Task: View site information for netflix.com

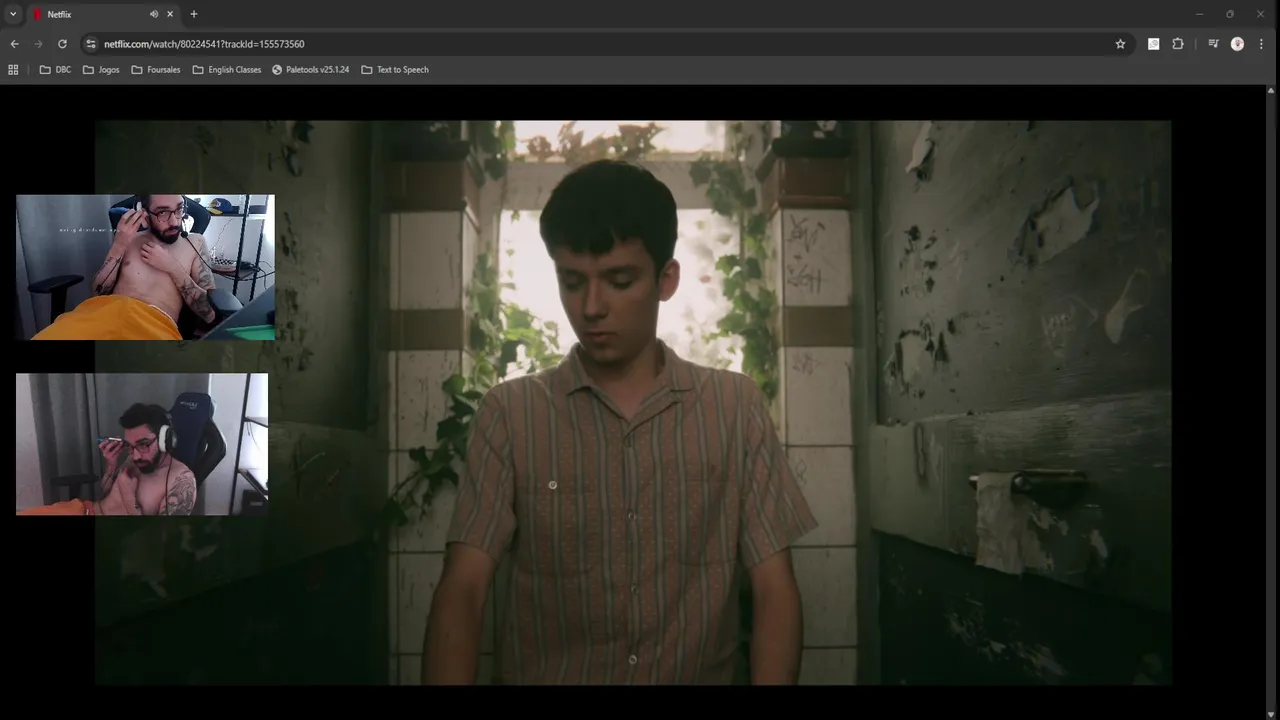Action: (x=91, y=44)
